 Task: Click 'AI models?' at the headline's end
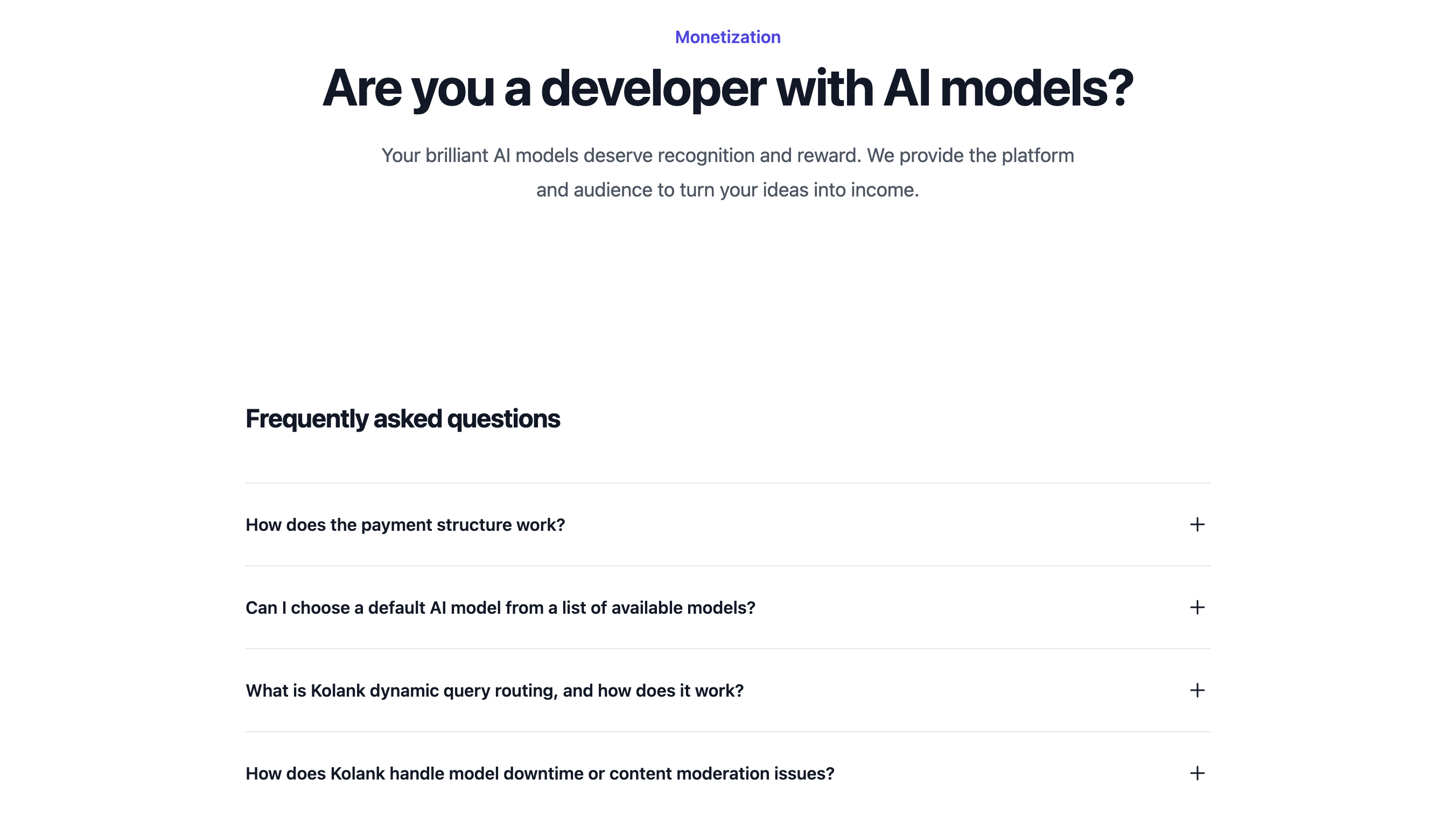tap(1008, 89)
